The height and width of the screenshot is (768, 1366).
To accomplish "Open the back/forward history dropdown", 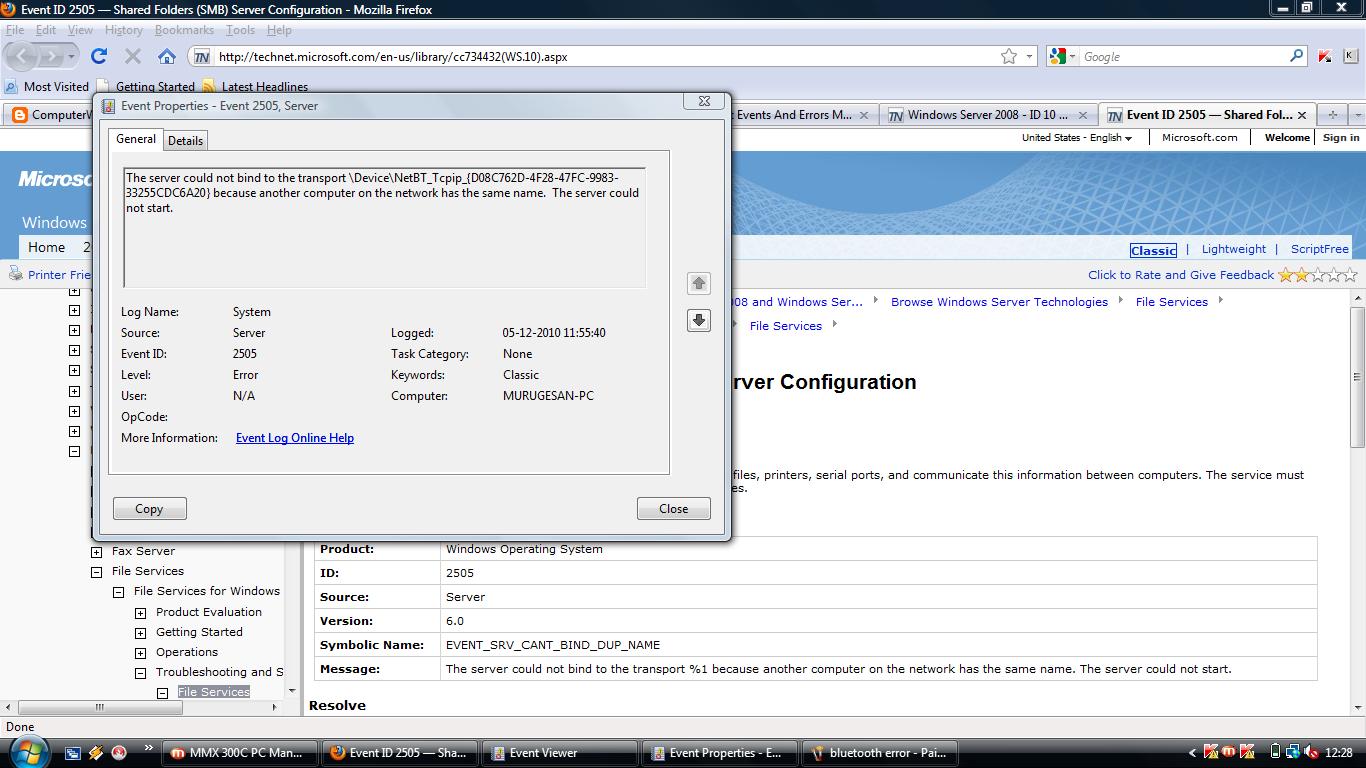I will coord(71,57).
